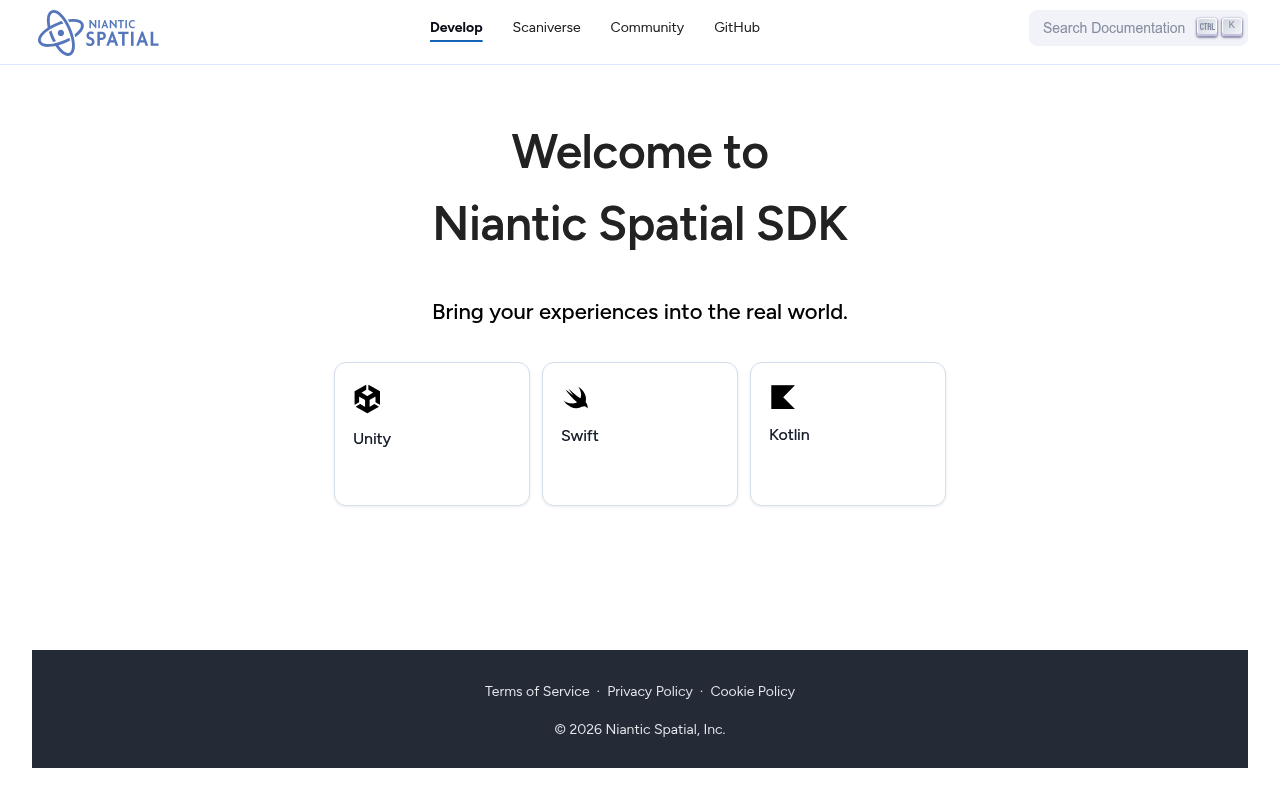Click 'Bring your experiences into the real world.'
1280x800 pixels.
(x=640, y=312)
